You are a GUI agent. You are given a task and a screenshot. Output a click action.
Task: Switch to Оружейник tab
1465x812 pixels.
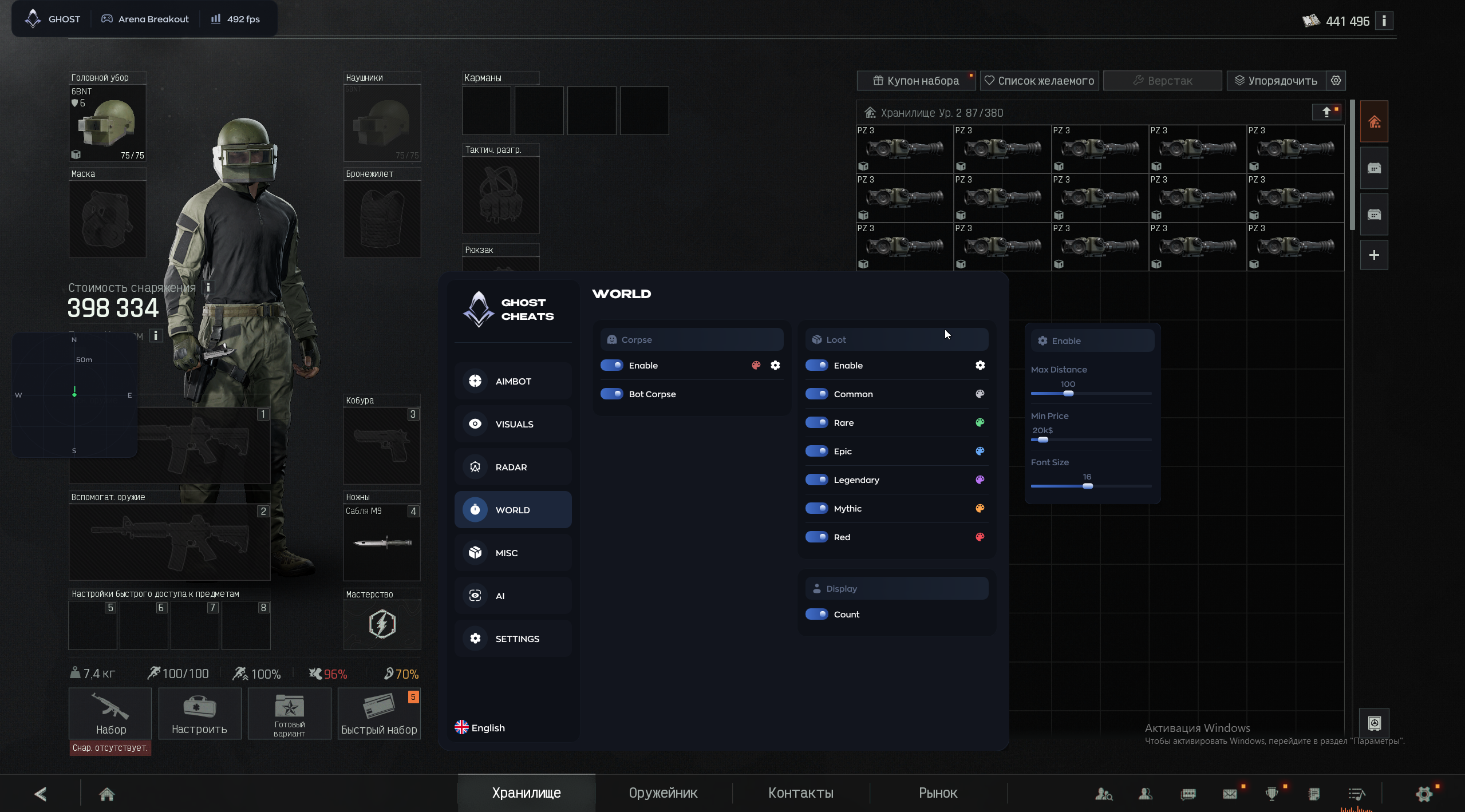pyautogui.click(x=663, y=793)
